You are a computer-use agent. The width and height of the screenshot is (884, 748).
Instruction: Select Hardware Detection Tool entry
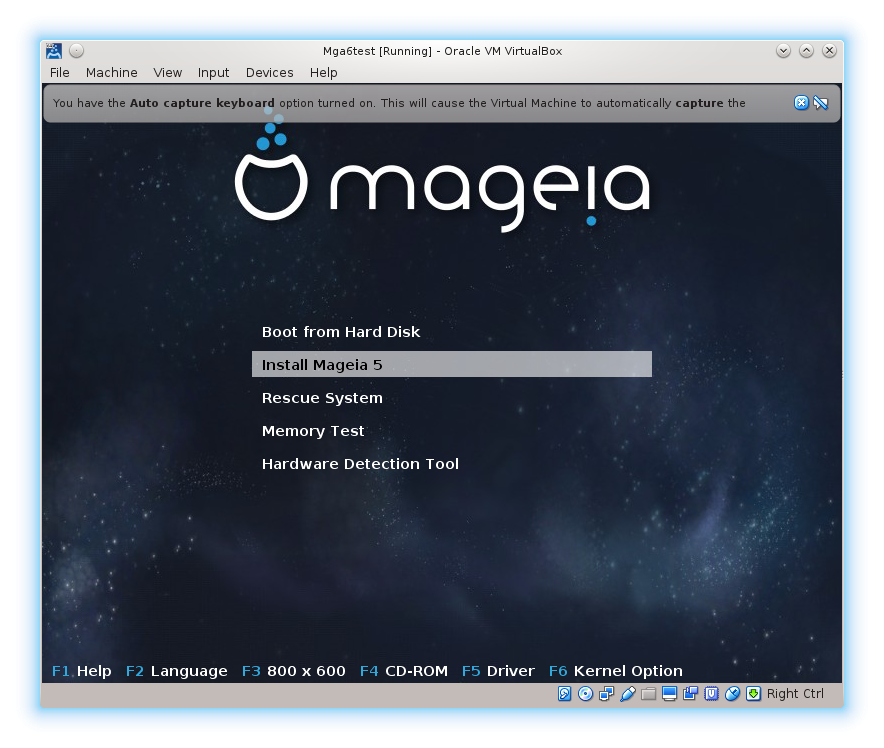(x=360, y=464)
